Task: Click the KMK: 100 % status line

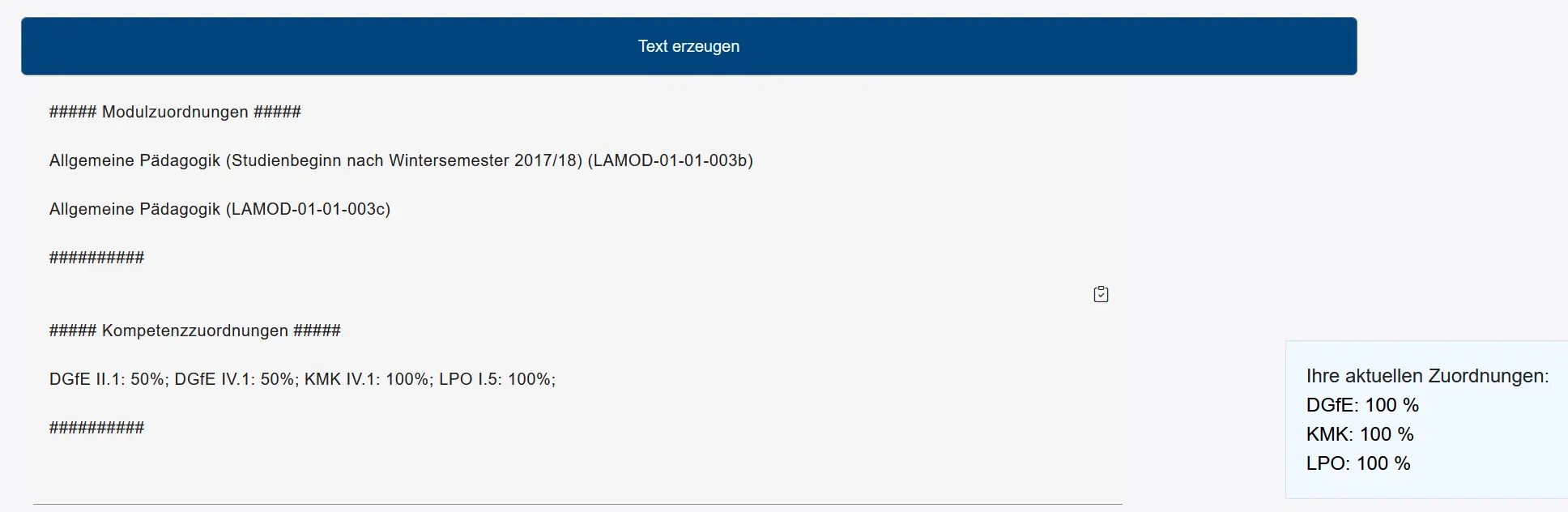Action: tap(1360, 434)
